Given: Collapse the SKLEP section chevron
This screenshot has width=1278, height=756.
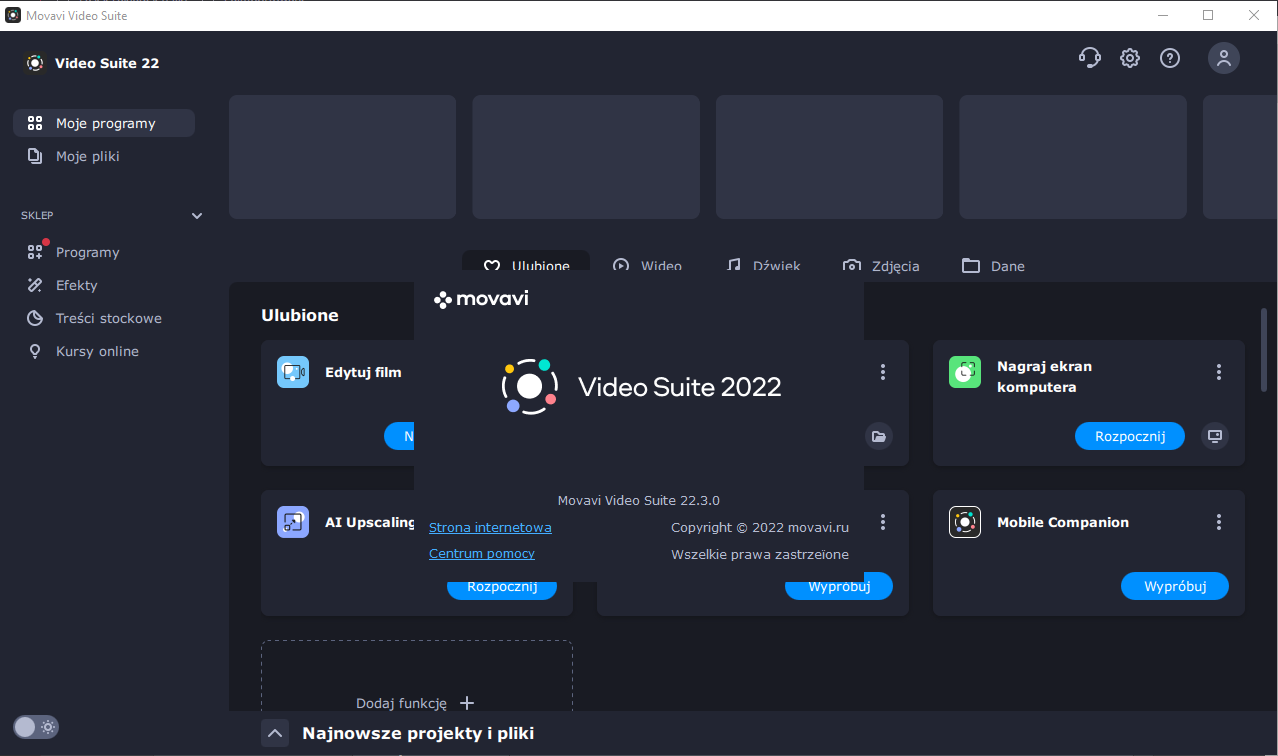Looking at the screenshot, I should pos(197,216).
